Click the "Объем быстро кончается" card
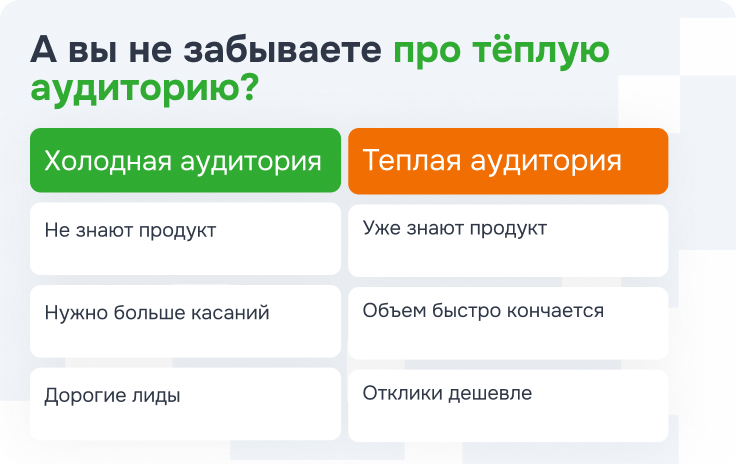736x464 pixels. pos(508,322)
